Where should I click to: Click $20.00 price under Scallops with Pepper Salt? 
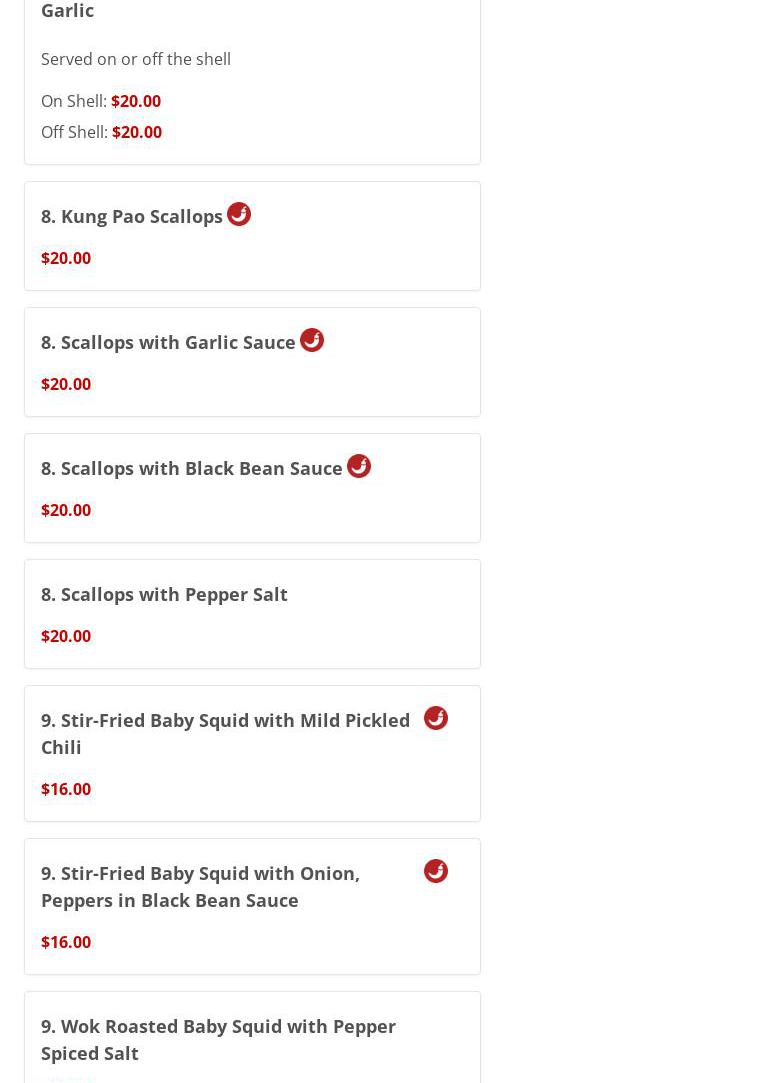pos(66,636)
